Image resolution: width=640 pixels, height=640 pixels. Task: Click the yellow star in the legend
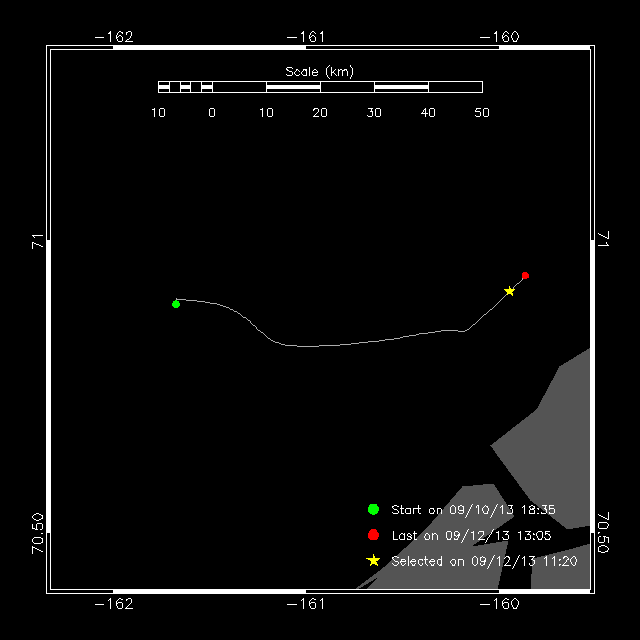point(374,561)
